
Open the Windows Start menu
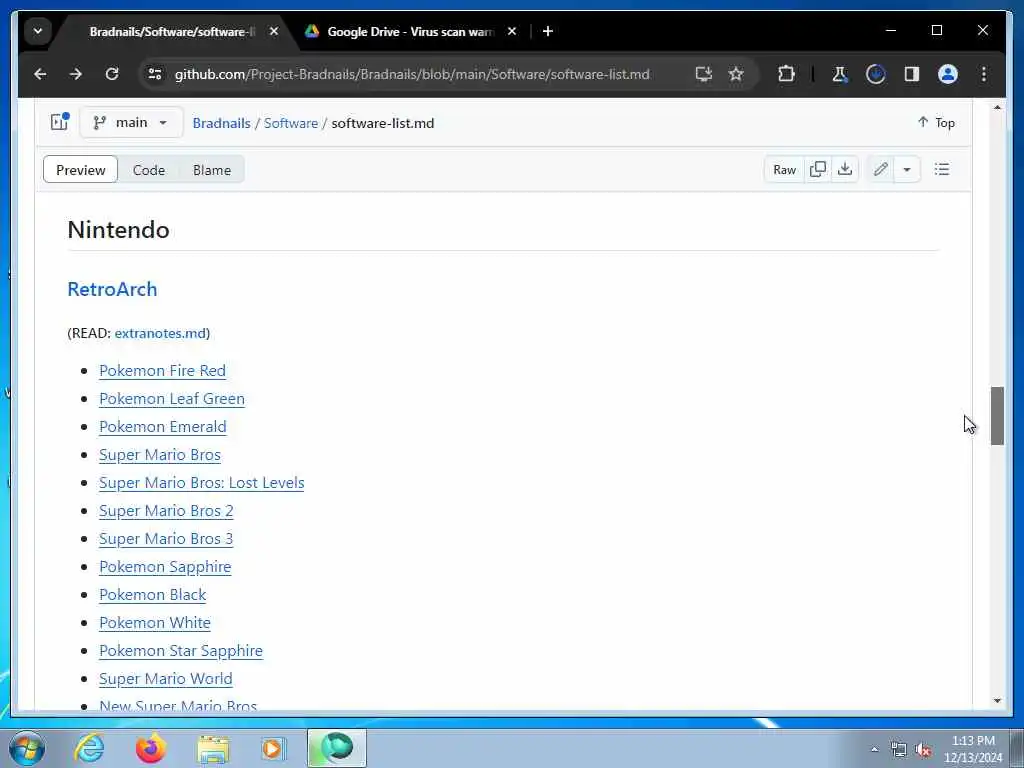pos(27,748)
